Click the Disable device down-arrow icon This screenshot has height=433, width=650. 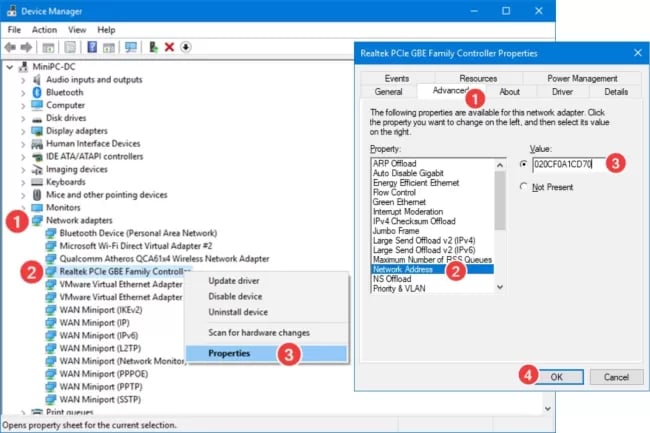pos(186,47)
